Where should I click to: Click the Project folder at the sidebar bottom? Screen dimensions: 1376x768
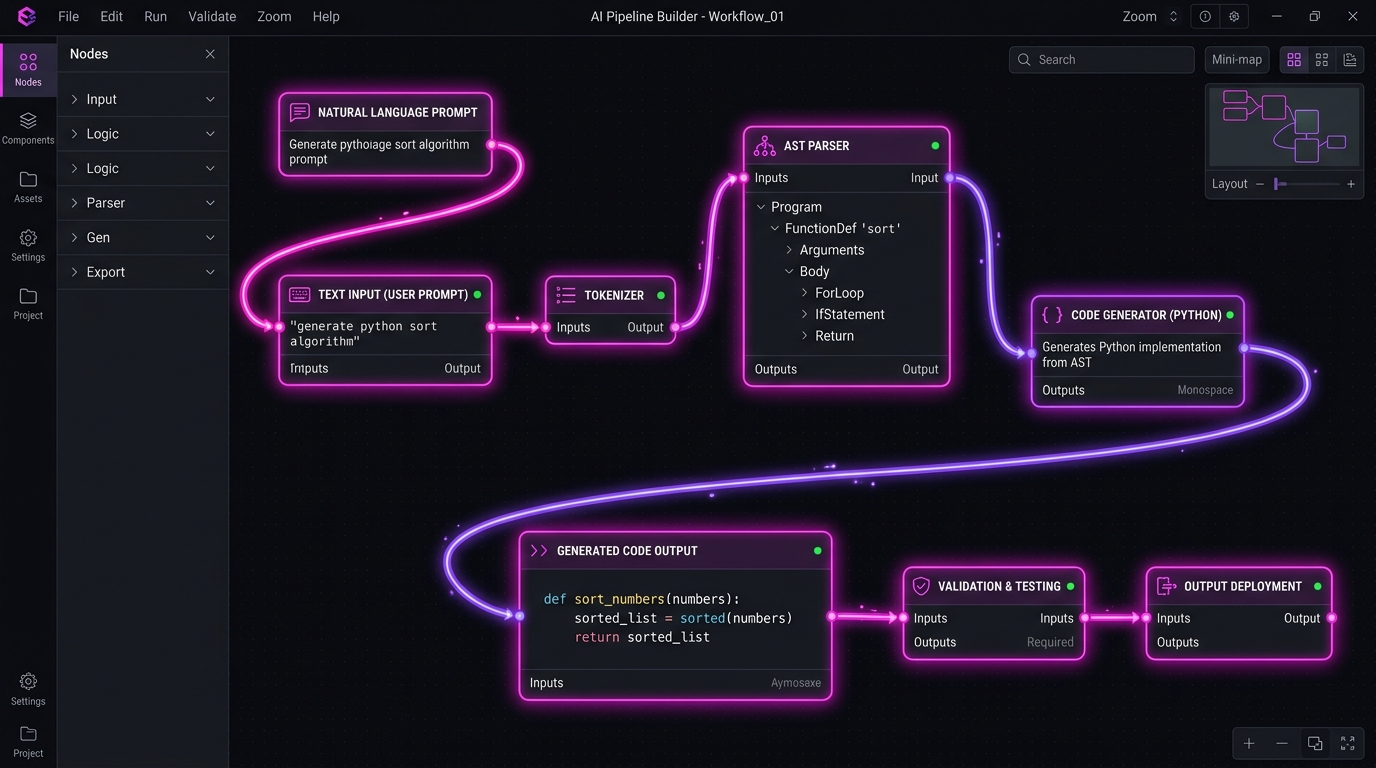click(x=28, y=741)
